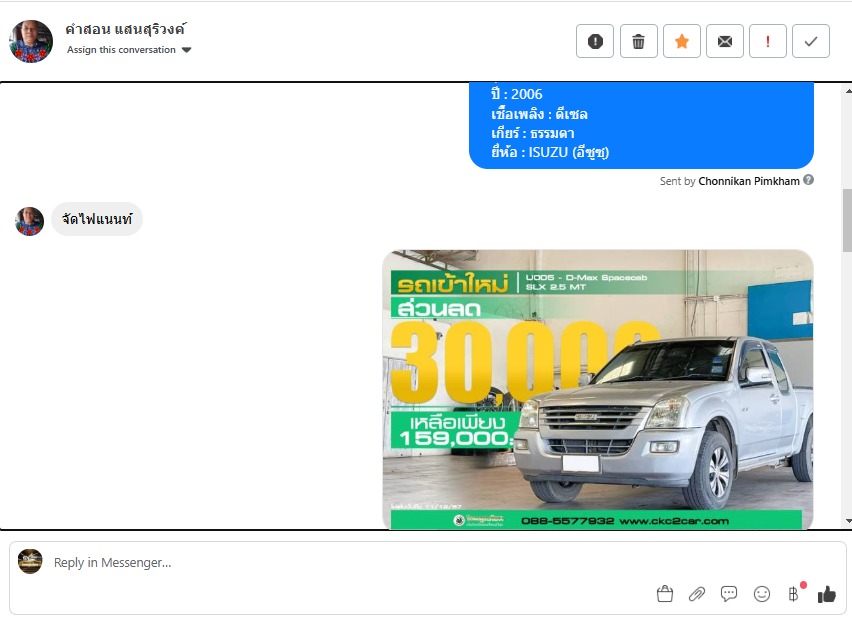Click the chat vertical scrollbar thumb

848,220
